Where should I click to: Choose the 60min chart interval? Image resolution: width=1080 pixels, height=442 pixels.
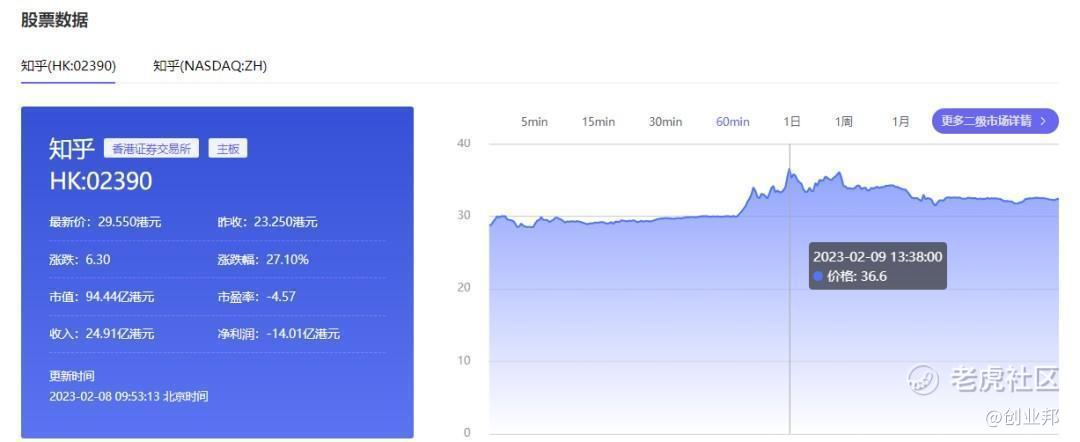(732, 122)
